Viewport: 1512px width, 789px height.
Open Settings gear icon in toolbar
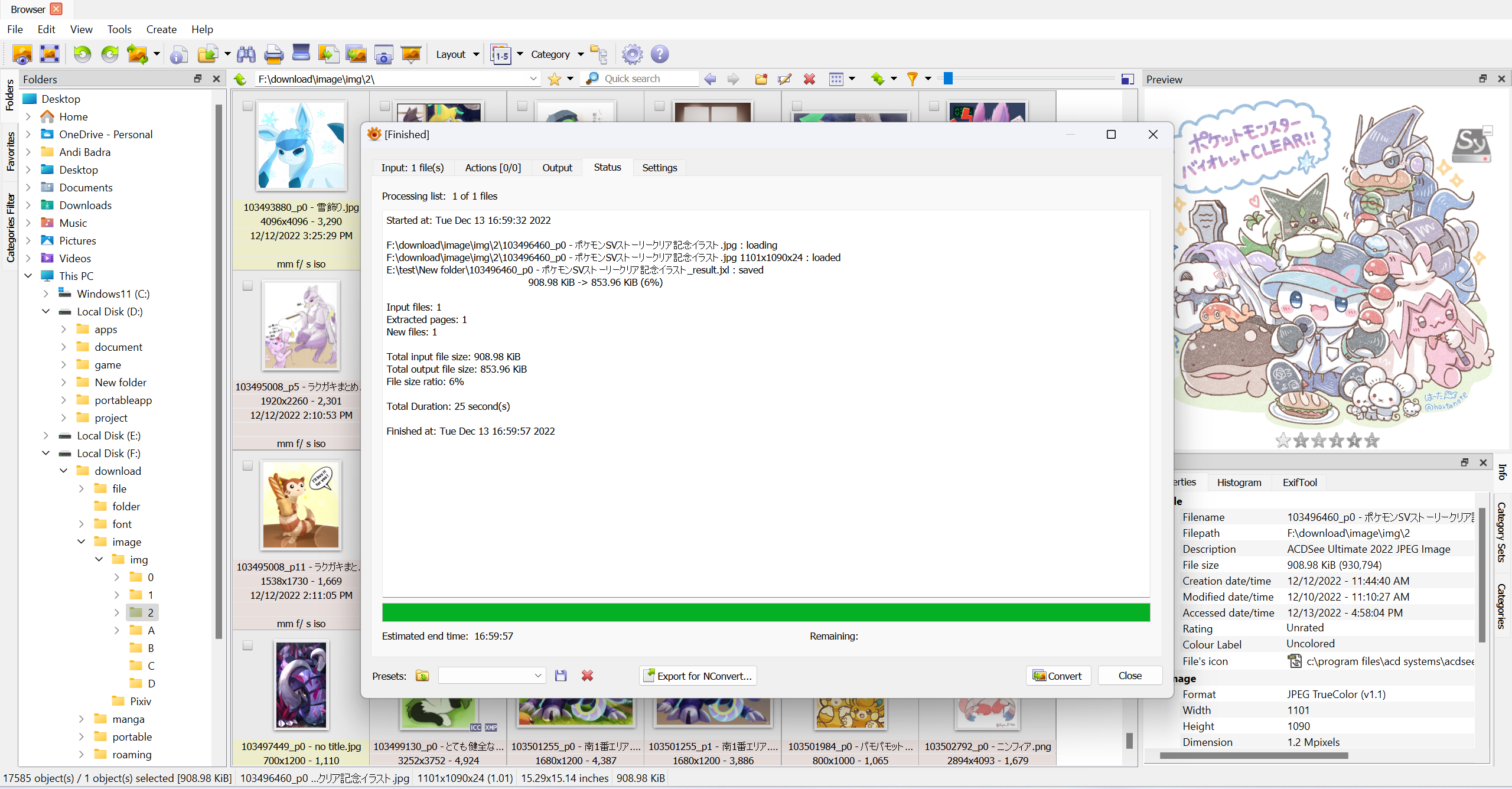point(632,54)
